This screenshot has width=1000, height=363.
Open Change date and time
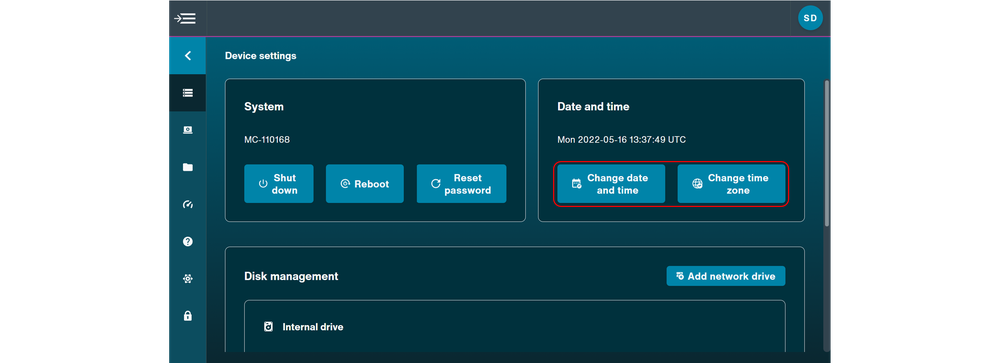click(x=611, y=184)
